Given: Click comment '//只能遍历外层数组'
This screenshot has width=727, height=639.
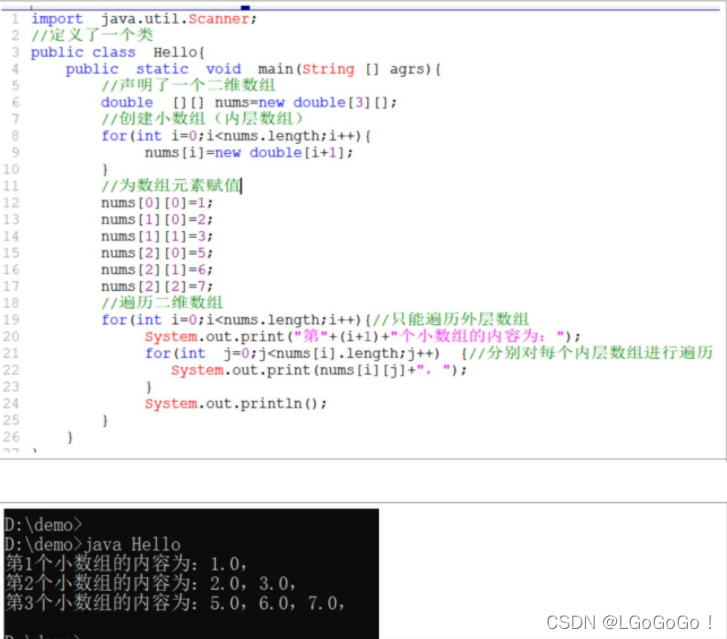Looking at the screenshot, I should point(451,319).
